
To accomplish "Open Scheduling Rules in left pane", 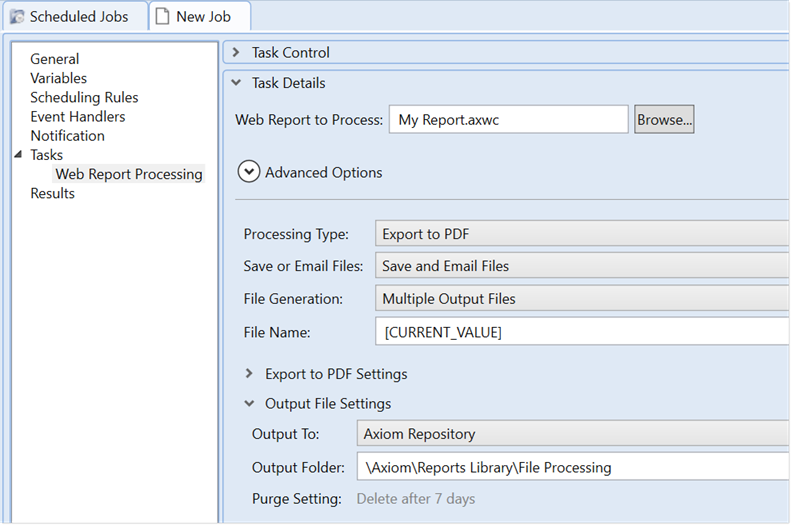I will 84,98.
